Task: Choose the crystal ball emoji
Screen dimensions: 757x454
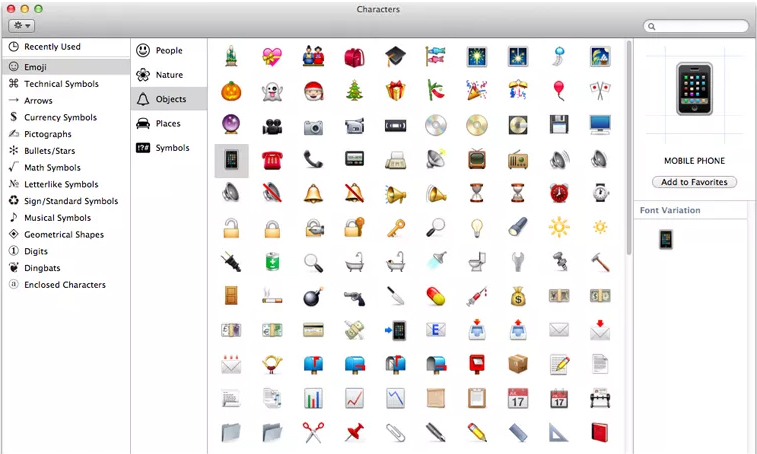Action: [x=231, y=125]
